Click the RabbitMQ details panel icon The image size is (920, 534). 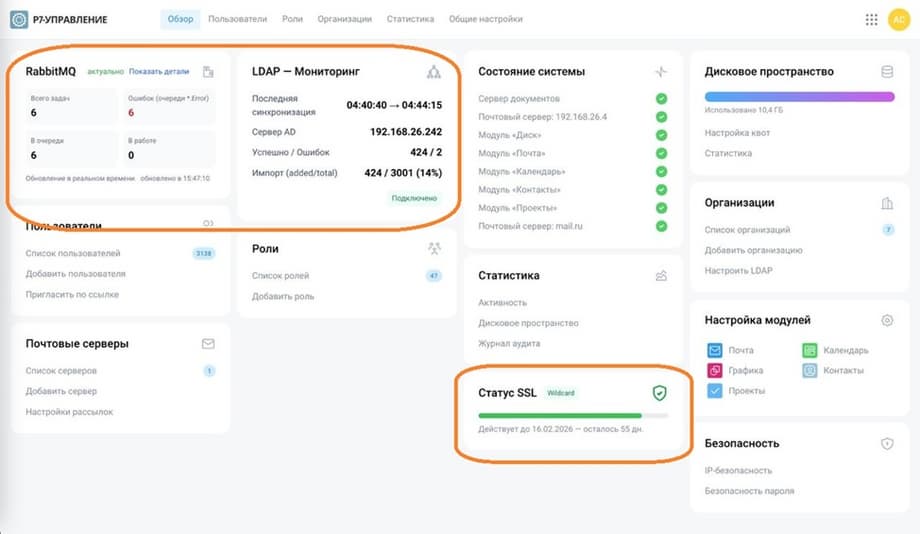click(x=208, y=72)
